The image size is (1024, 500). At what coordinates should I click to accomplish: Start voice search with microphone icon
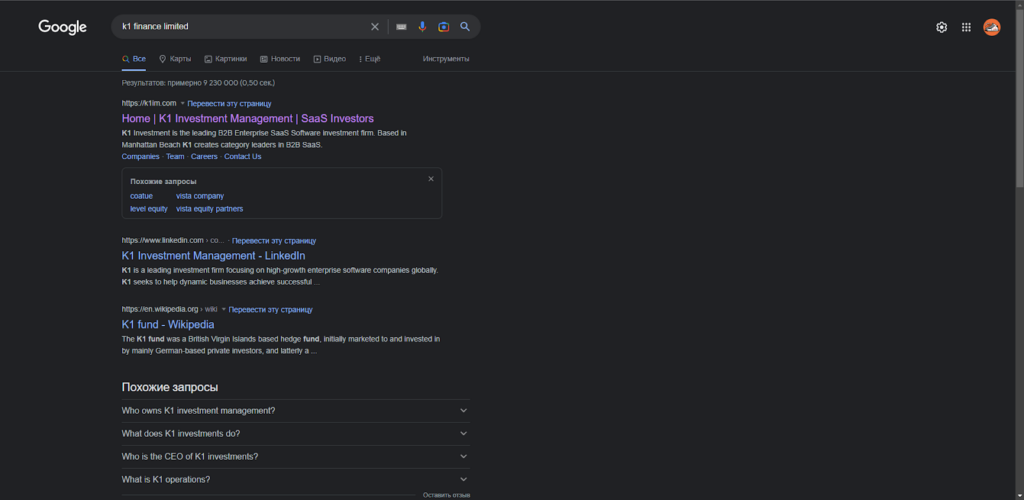click(x=423, y=27)
